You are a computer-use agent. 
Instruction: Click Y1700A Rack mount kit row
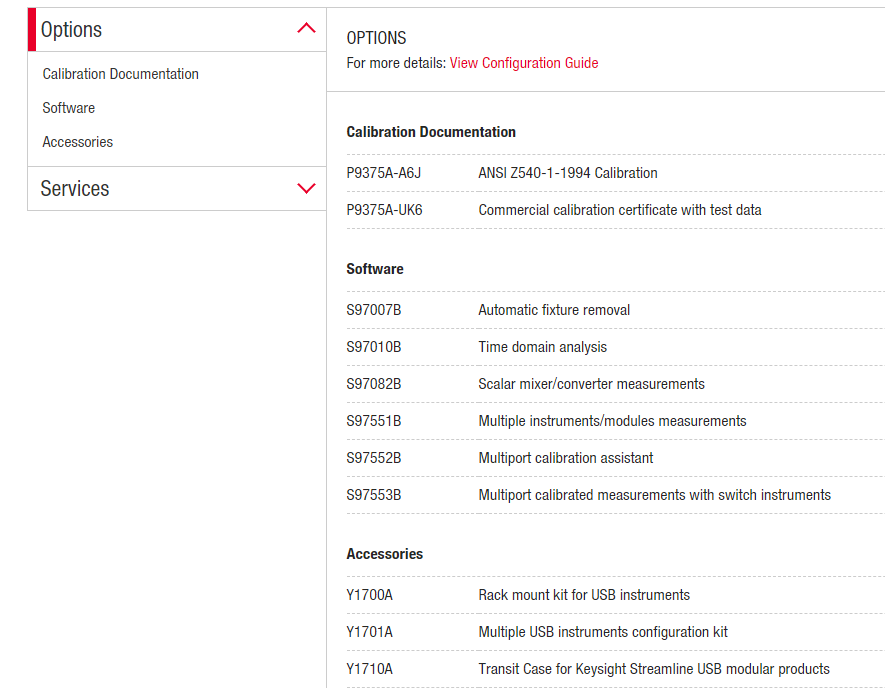click(615, 595)
